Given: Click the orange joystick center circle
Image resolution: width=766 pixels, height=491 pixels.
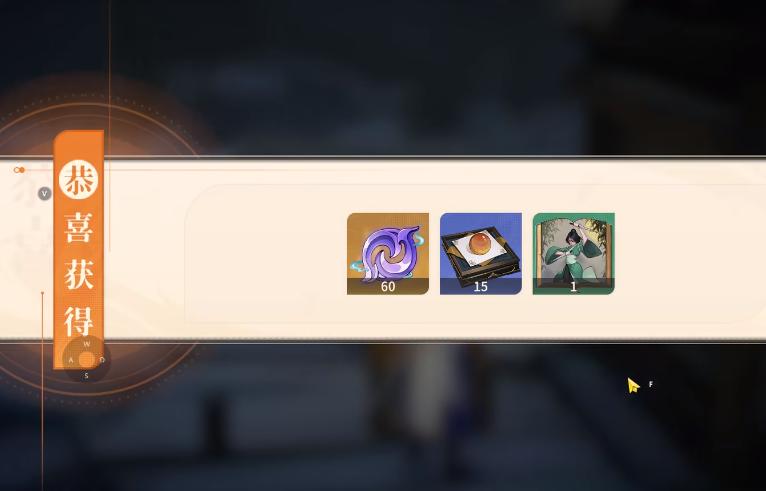Looking at the screenshot, I should coord(86,360).
